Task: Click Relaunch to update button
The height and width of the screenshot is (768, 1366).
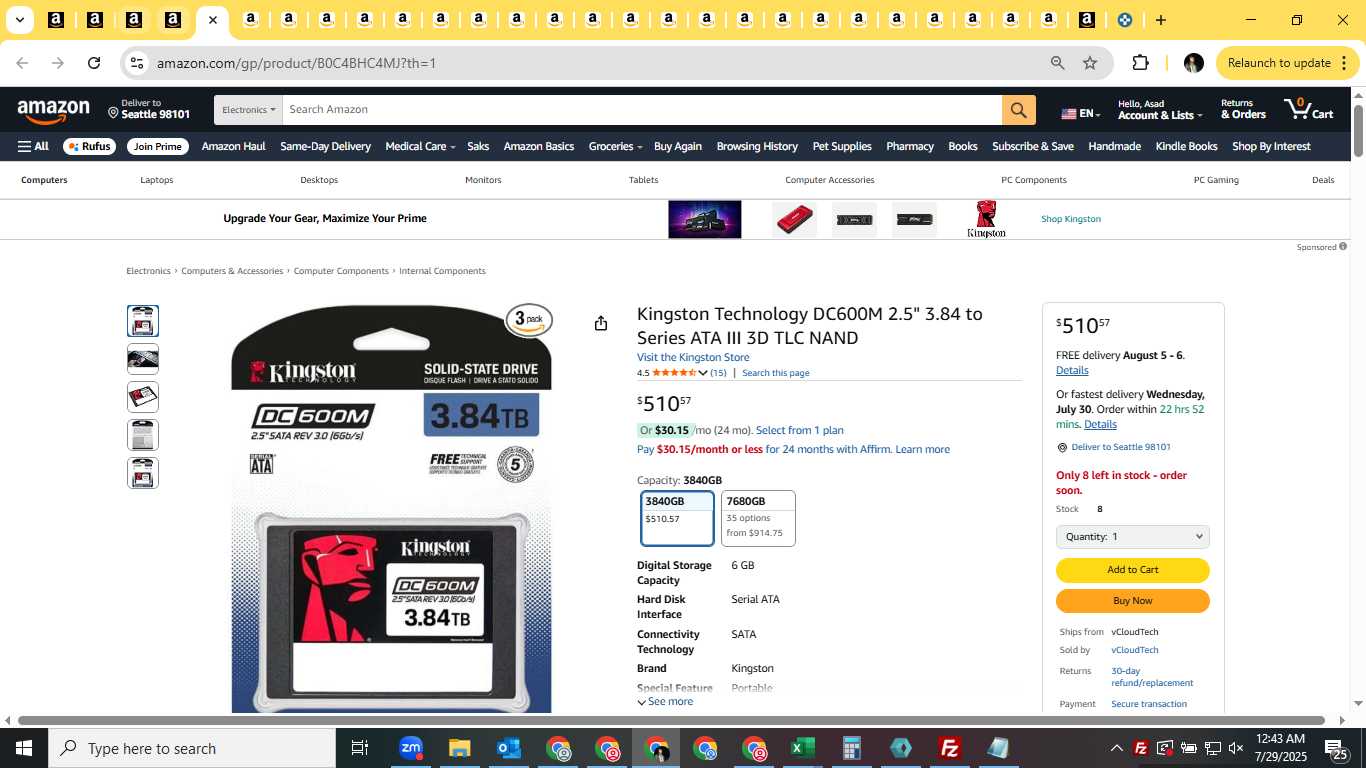Action: 1288,63
